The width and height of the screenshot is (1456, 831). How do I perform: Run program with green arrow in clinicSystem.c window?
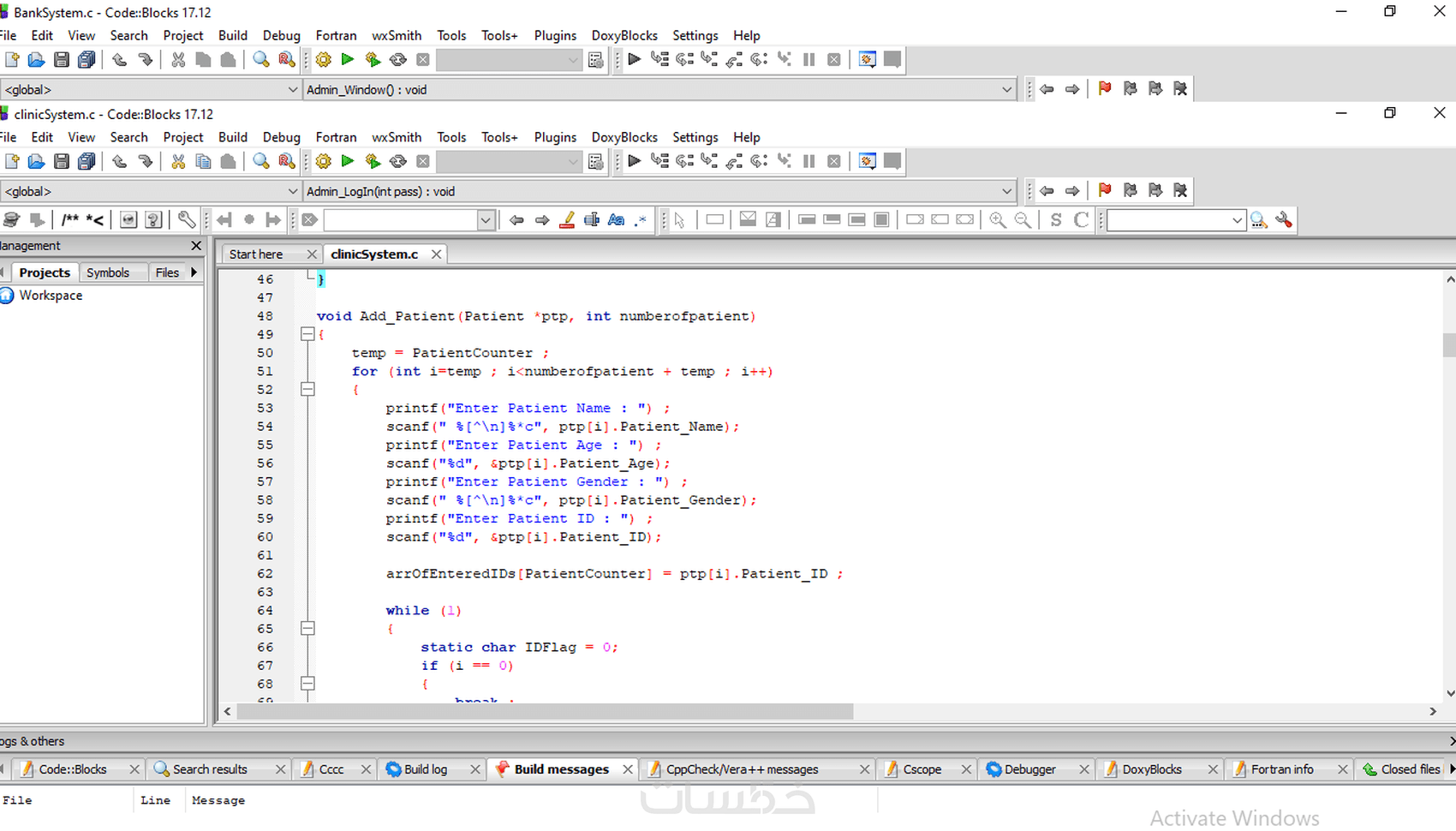[x=348, y=161]
